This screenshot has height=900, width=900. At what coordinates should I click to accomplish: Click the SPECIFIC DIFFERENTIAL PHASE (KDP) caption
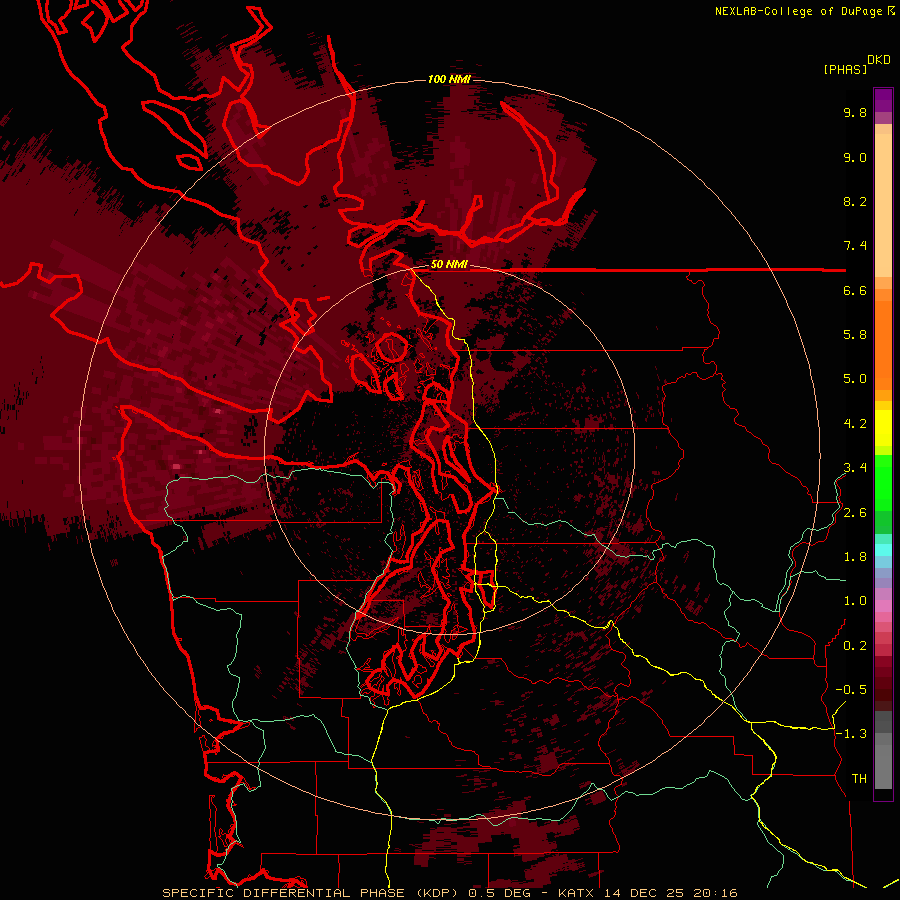312,893
